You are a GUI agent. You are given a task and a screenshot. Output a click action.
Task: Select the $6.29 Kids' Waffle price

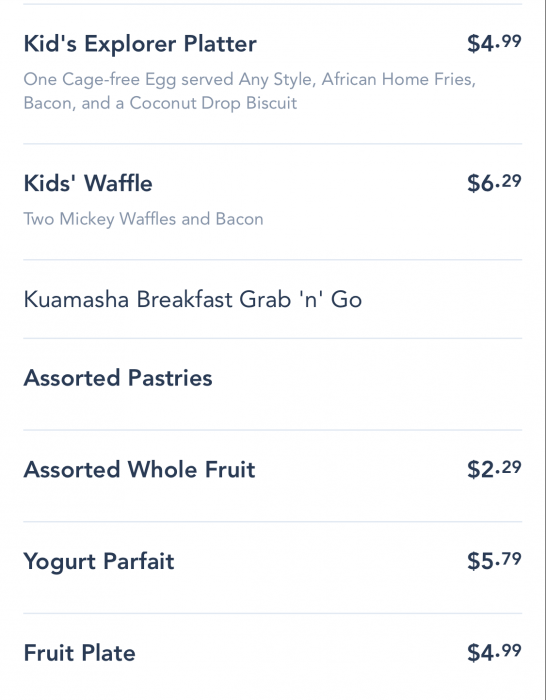494,183
